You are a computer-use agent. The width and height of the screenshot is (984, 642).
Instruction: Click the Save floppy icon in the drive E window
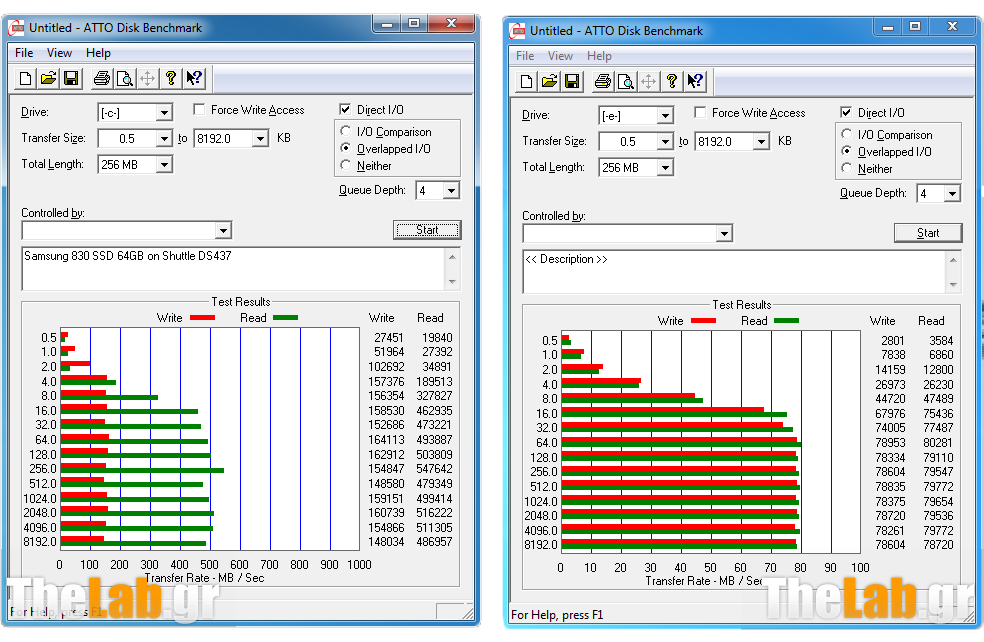[572, 81]
